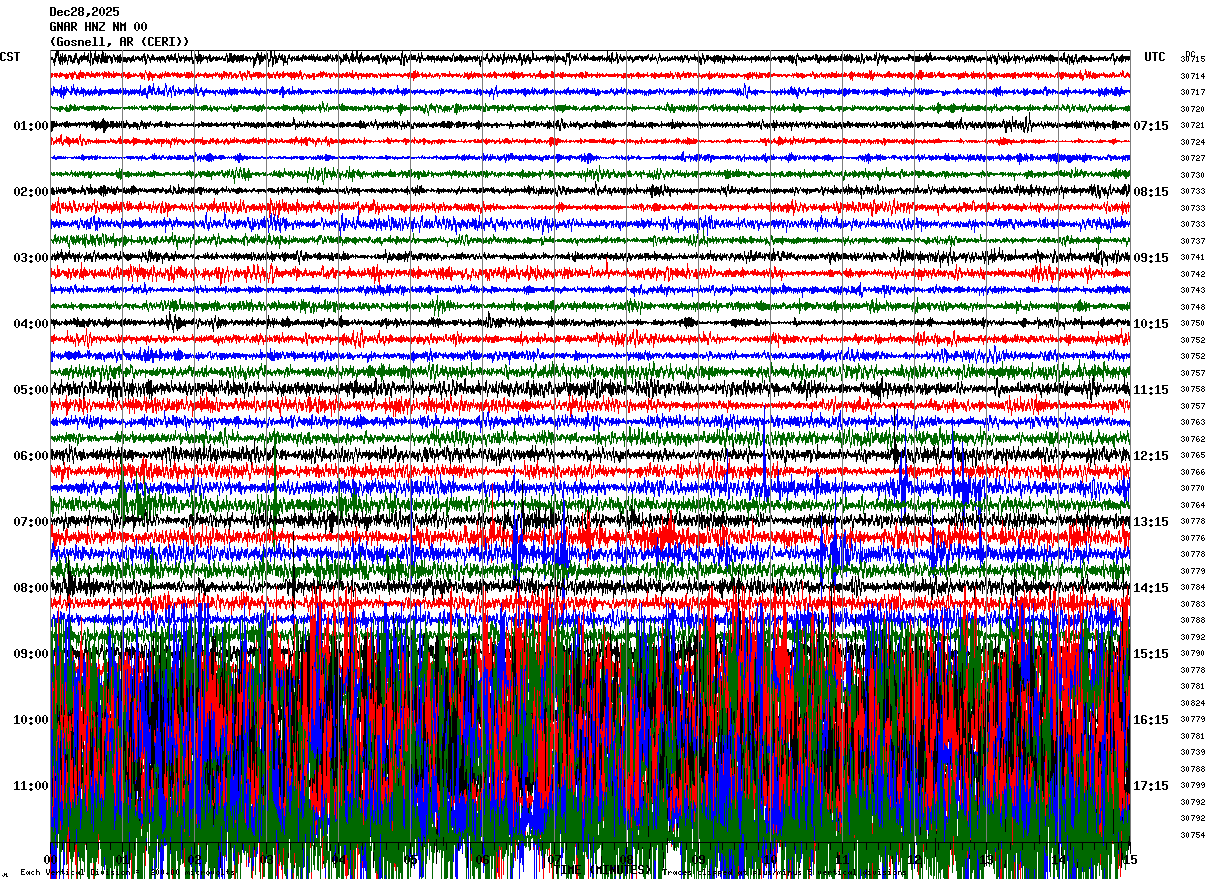1210x886 pixels.
Task: Select DC offset value 30776
Action: [1193, 538]
